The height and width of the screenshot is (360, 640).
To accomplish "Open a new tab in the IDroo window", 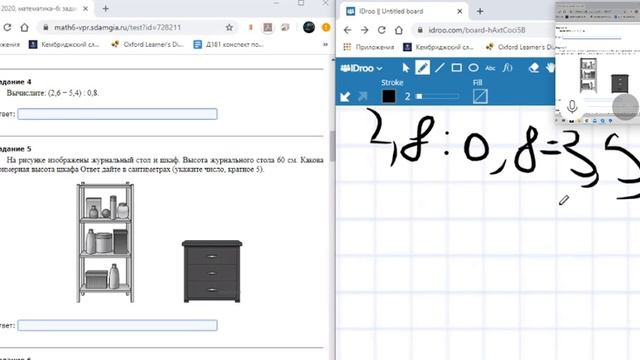I will point(480,11).
